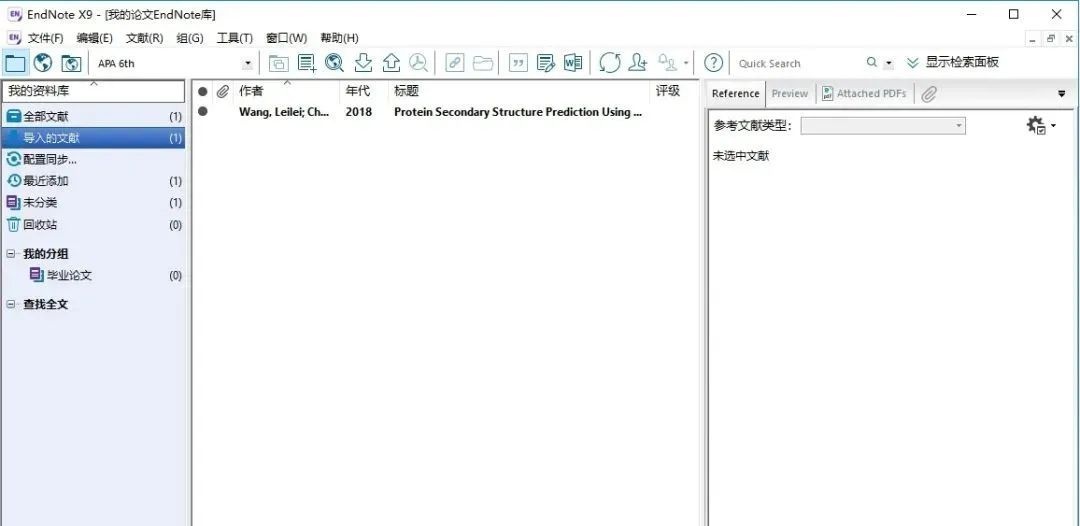This screenshot has width=1080, height=526.
Task: Click Insert Citation quote-mark icon
Action: 518,63
